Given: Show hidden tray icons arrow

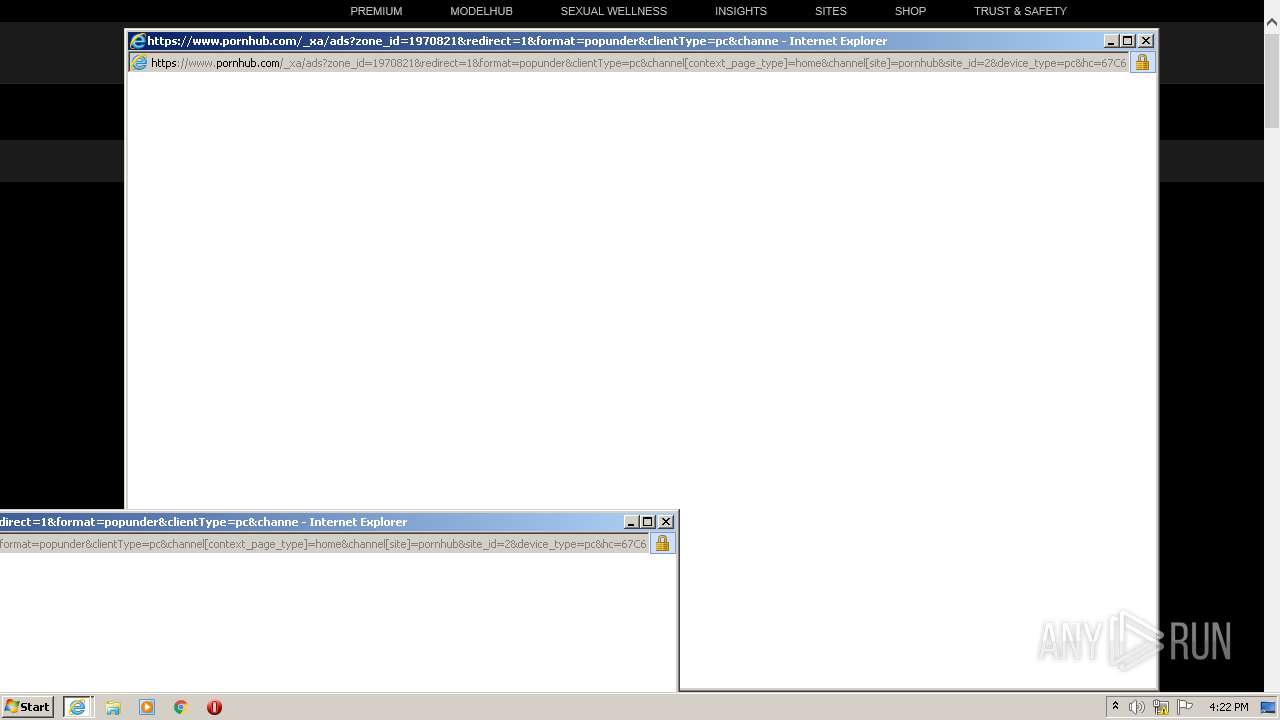Looking at the screenshot, I should (x=1115, y=707).
